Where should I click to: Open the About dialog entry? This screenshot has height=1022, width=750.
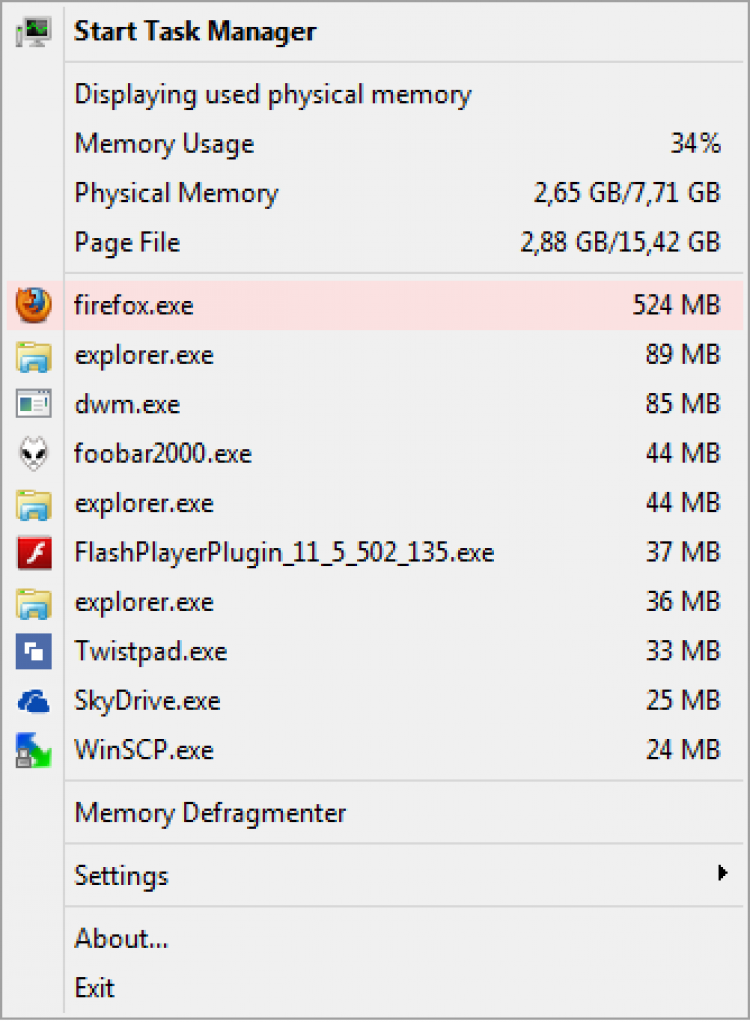coord(121,938)
